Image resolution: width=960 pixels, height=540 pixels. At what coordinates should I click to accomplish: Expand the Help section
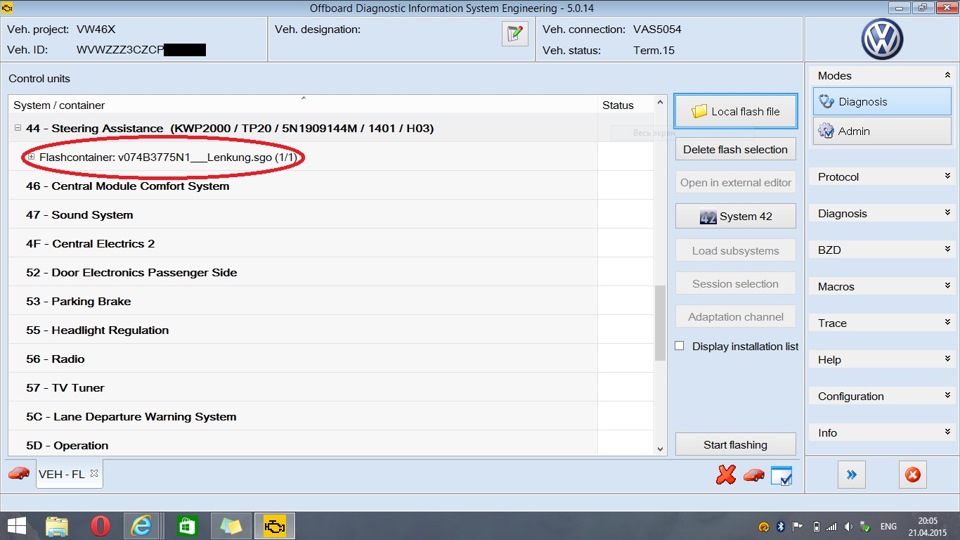[947, 359]
